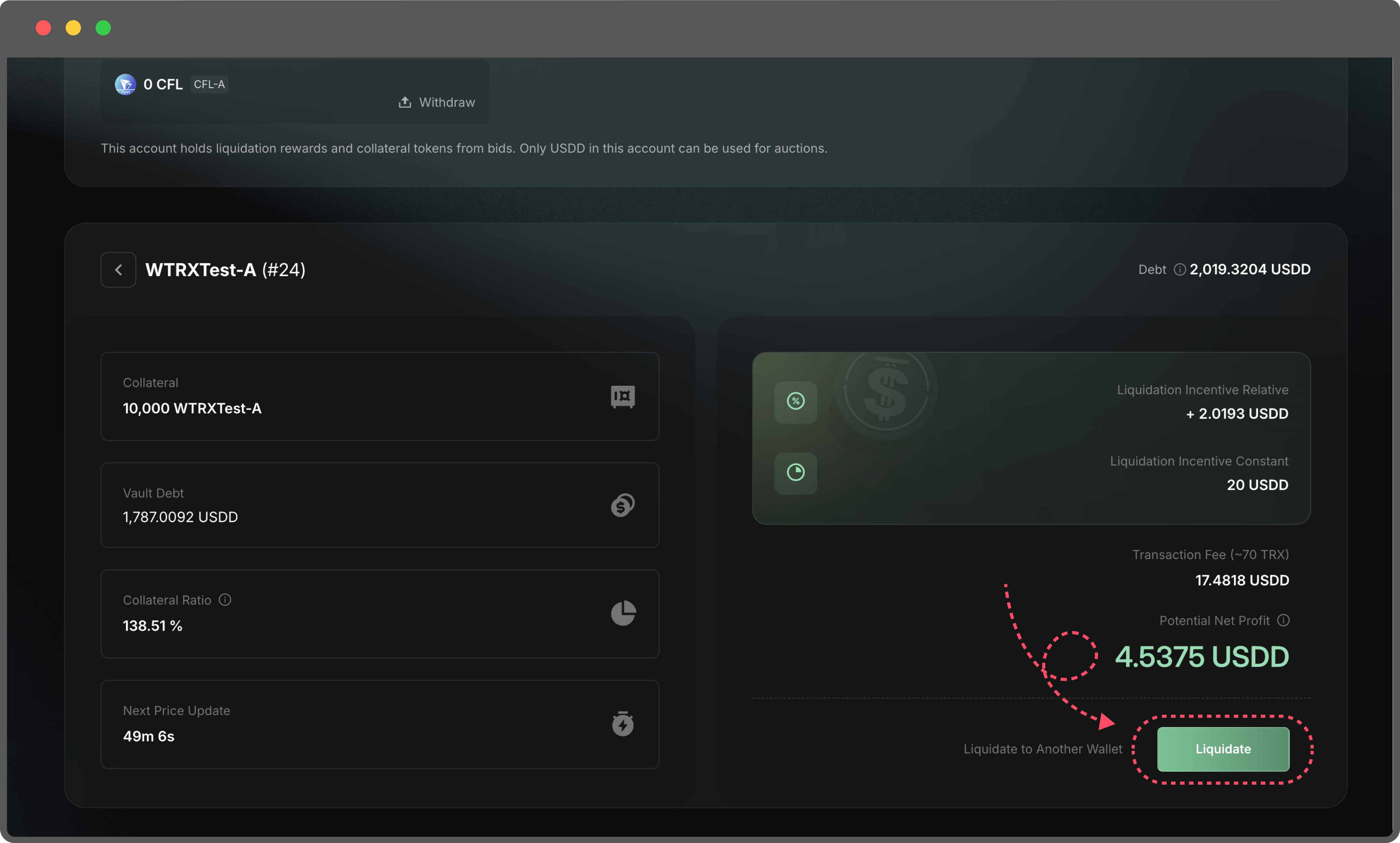Select the Collateral 10,000 WTRXTest-A card
The image size is (1400, 843).
380,397
